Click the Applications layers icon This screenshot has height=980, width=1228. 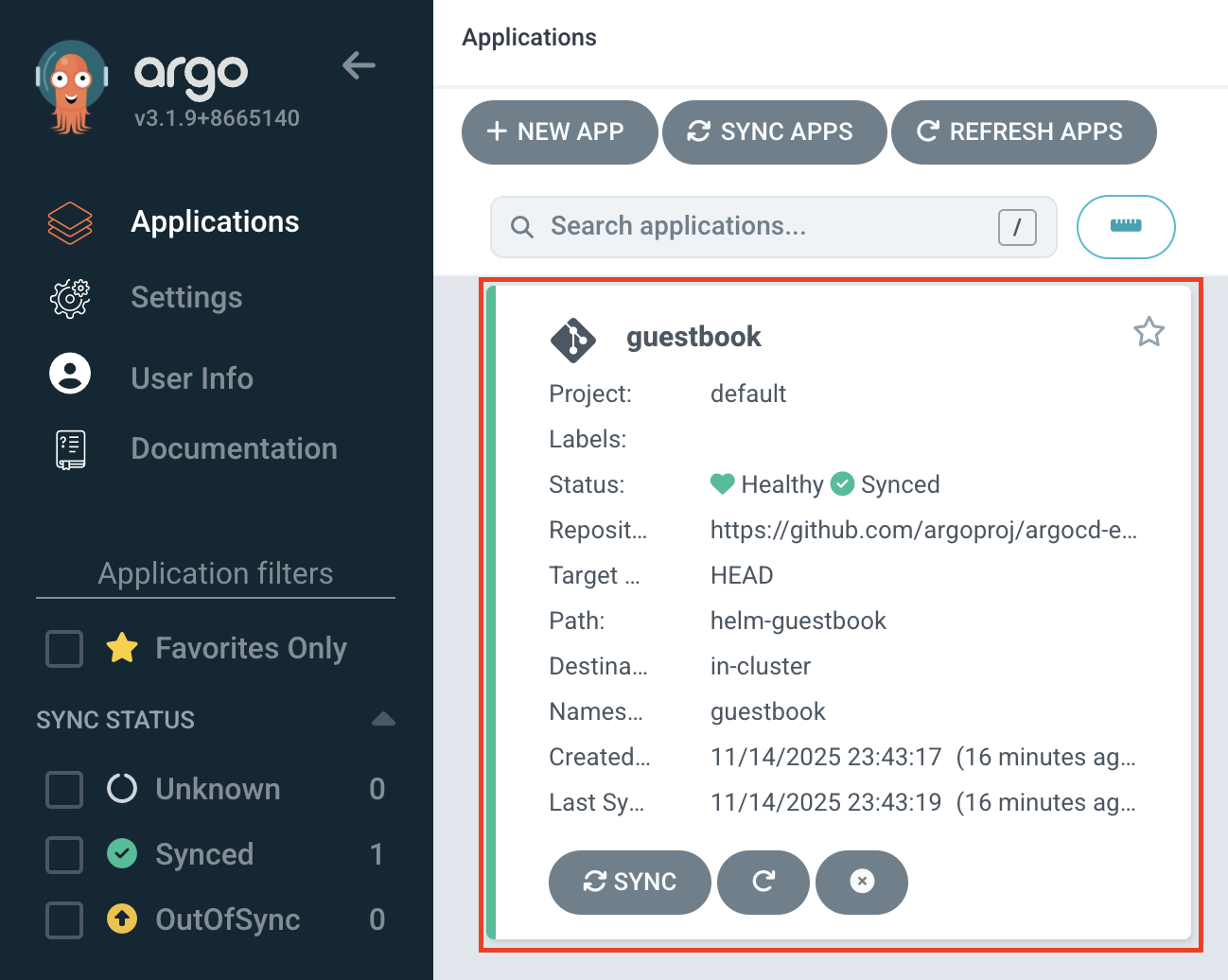70,223
